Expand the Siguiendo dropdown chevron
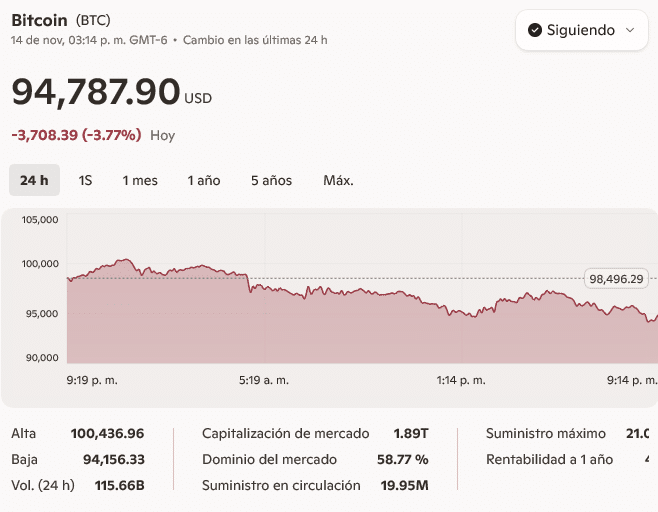The width and height of the screenshot is (658, 512). pos(630,30)
